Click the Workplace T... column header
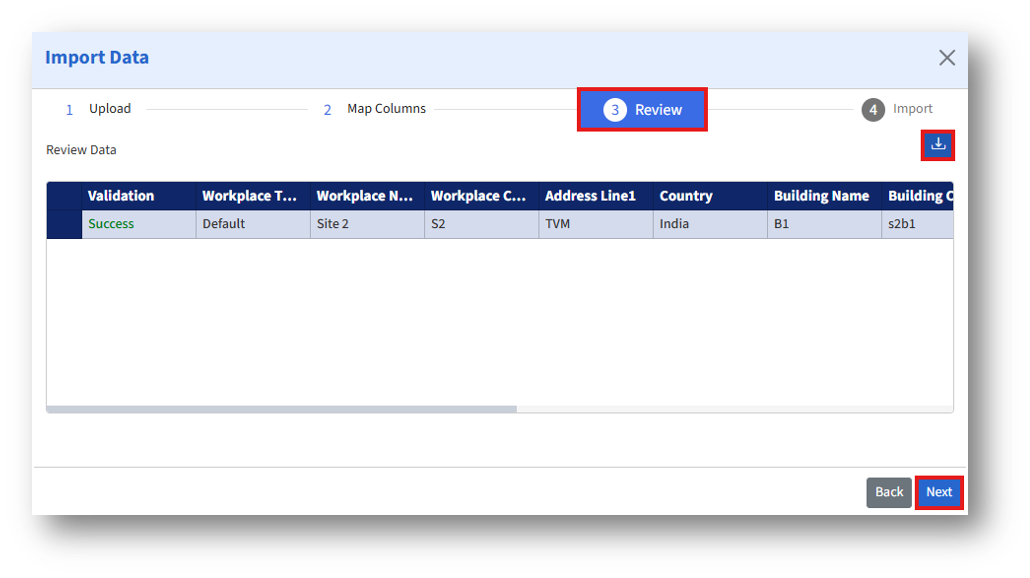Viewport: 1030px width, 578px height. tap(253, 196)
